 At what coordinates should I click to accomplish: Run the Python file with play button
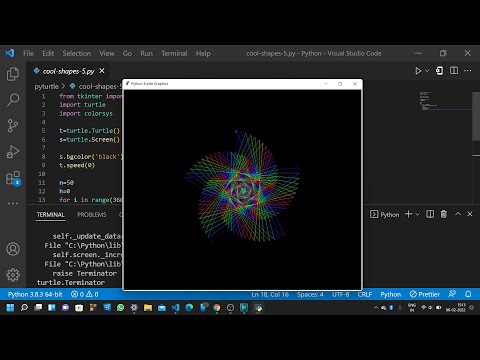(418, 71)
